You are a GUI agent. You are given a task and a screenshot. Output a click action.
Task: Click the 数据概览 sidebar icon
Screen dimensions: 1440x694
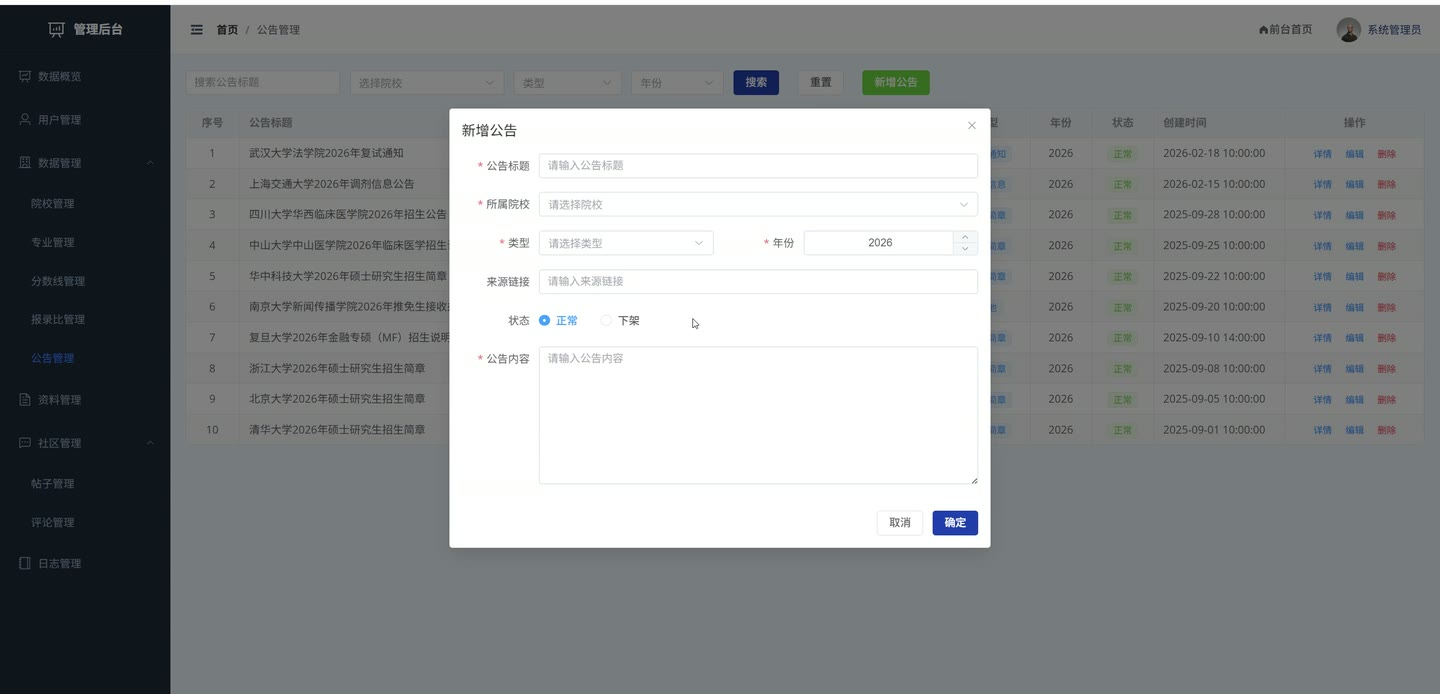coord(25,76)
